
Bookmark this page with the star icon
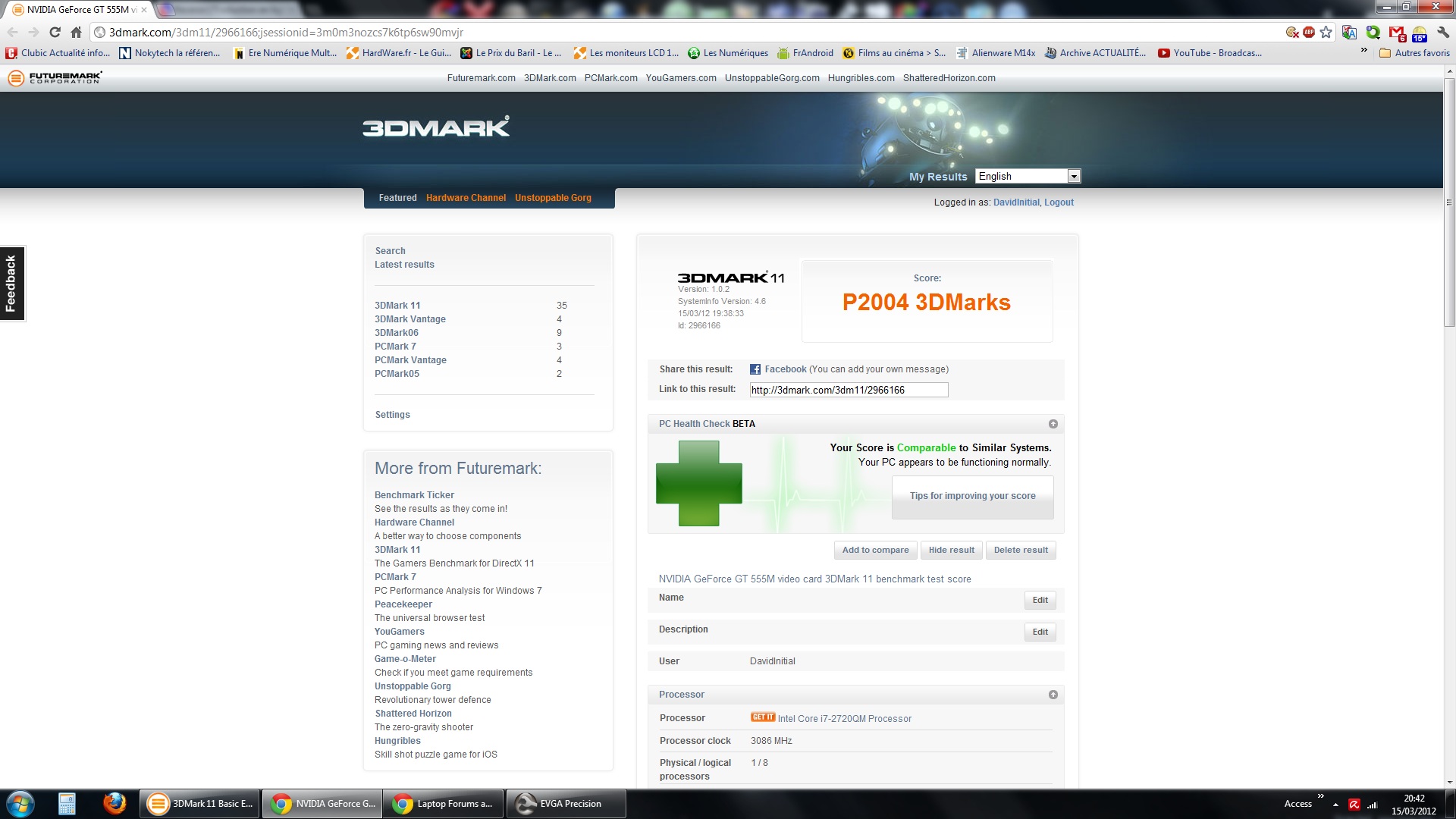[1326, 32]
